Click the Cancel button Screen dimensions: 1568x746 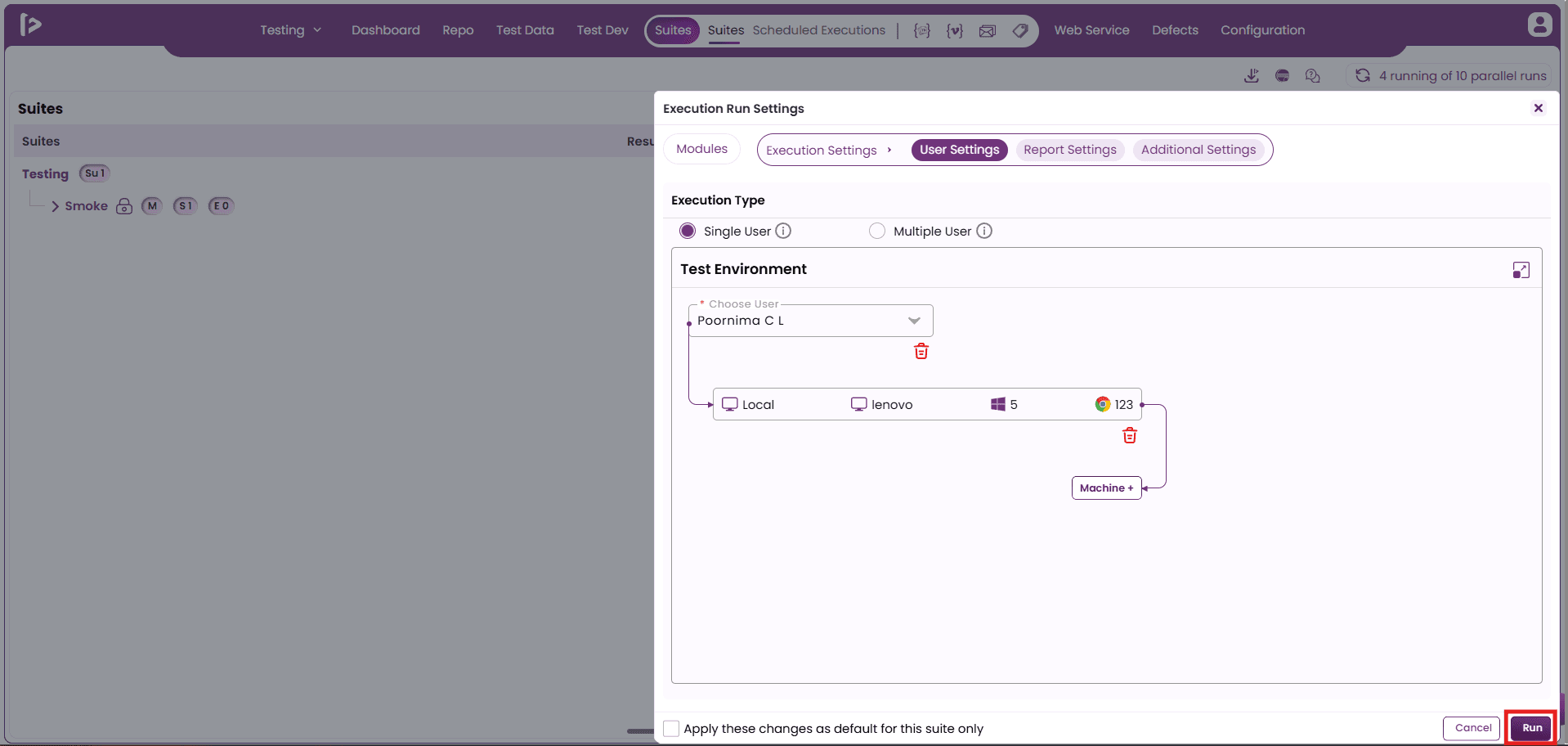1472,728
